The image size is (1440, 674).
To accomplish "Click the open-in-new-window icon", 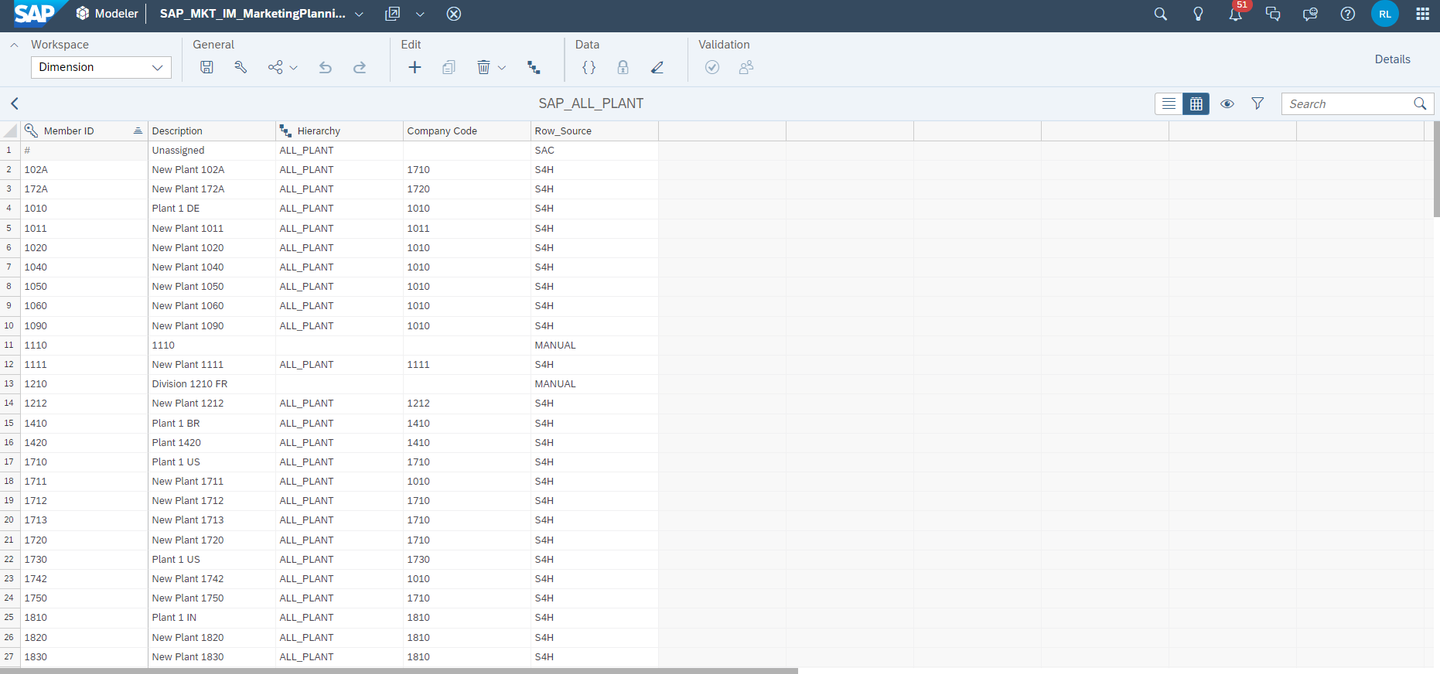I will (393, 14).
